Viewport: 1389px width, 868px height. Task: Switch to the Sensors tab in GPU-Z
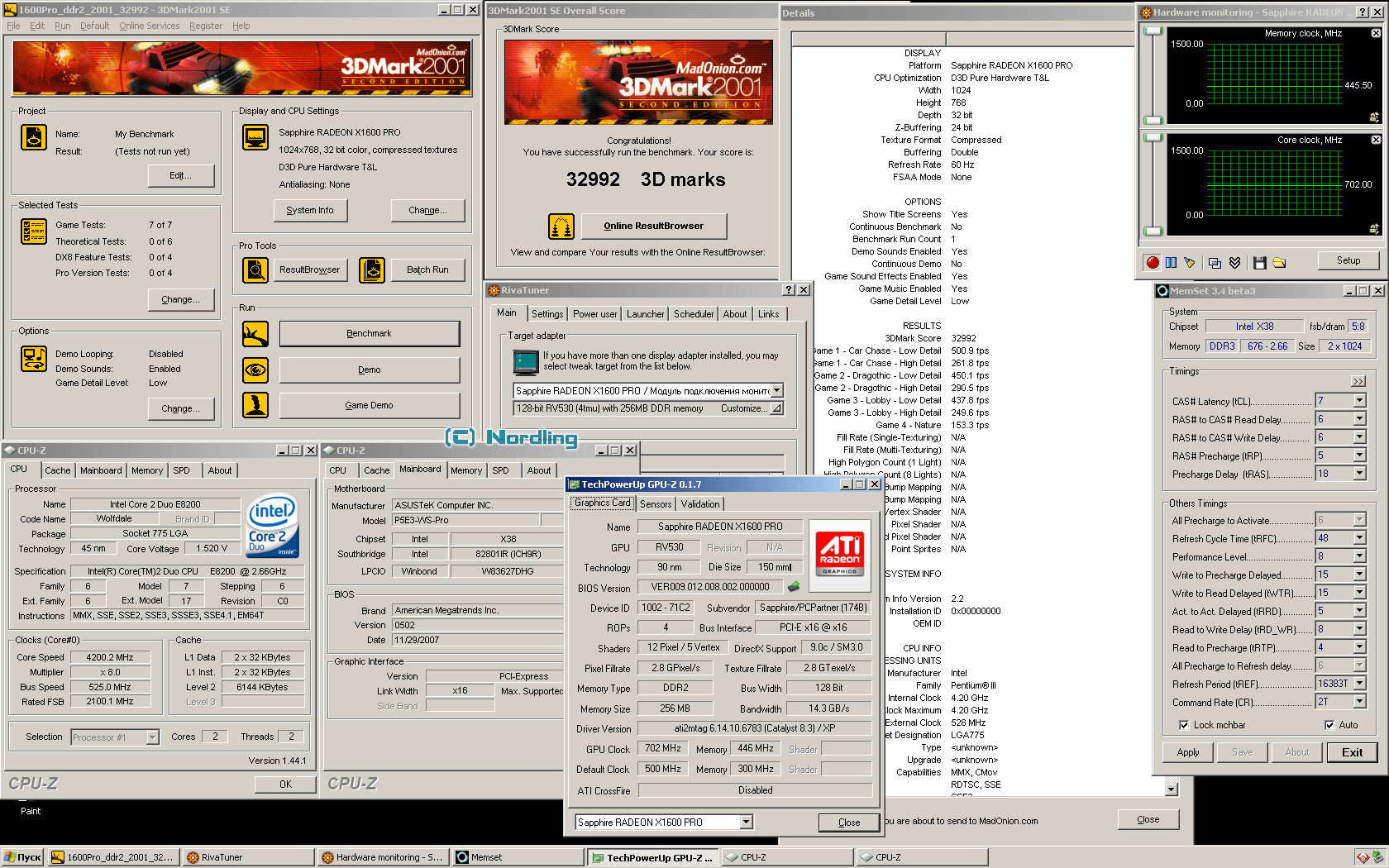coord(656,504)
